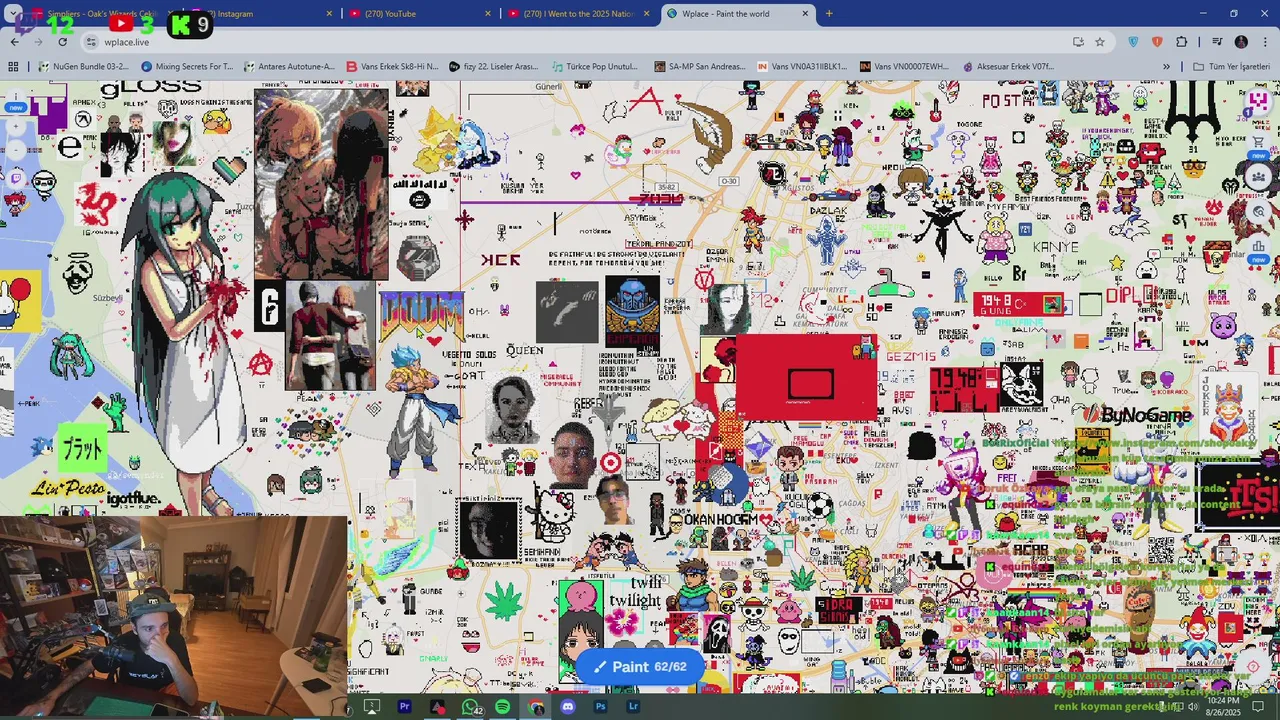Open the taskbar volume control
This screenshot has height=720, width=1280.
coord(1191,707)
